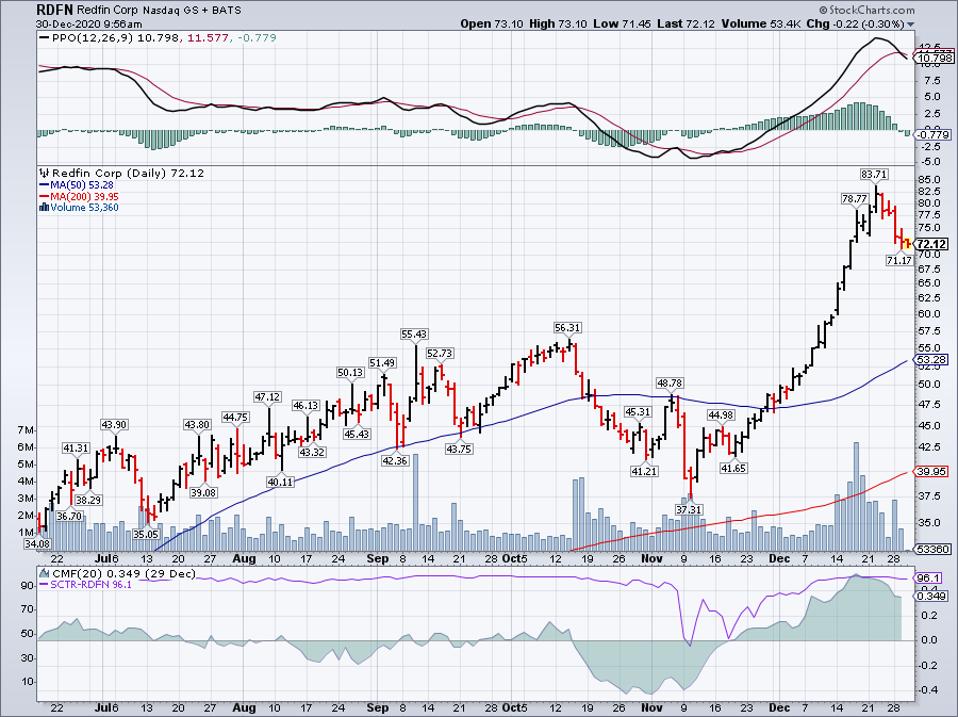Click the Volume 53.4K header value
This screenshot has width=958, height=717.
(761, 24)
